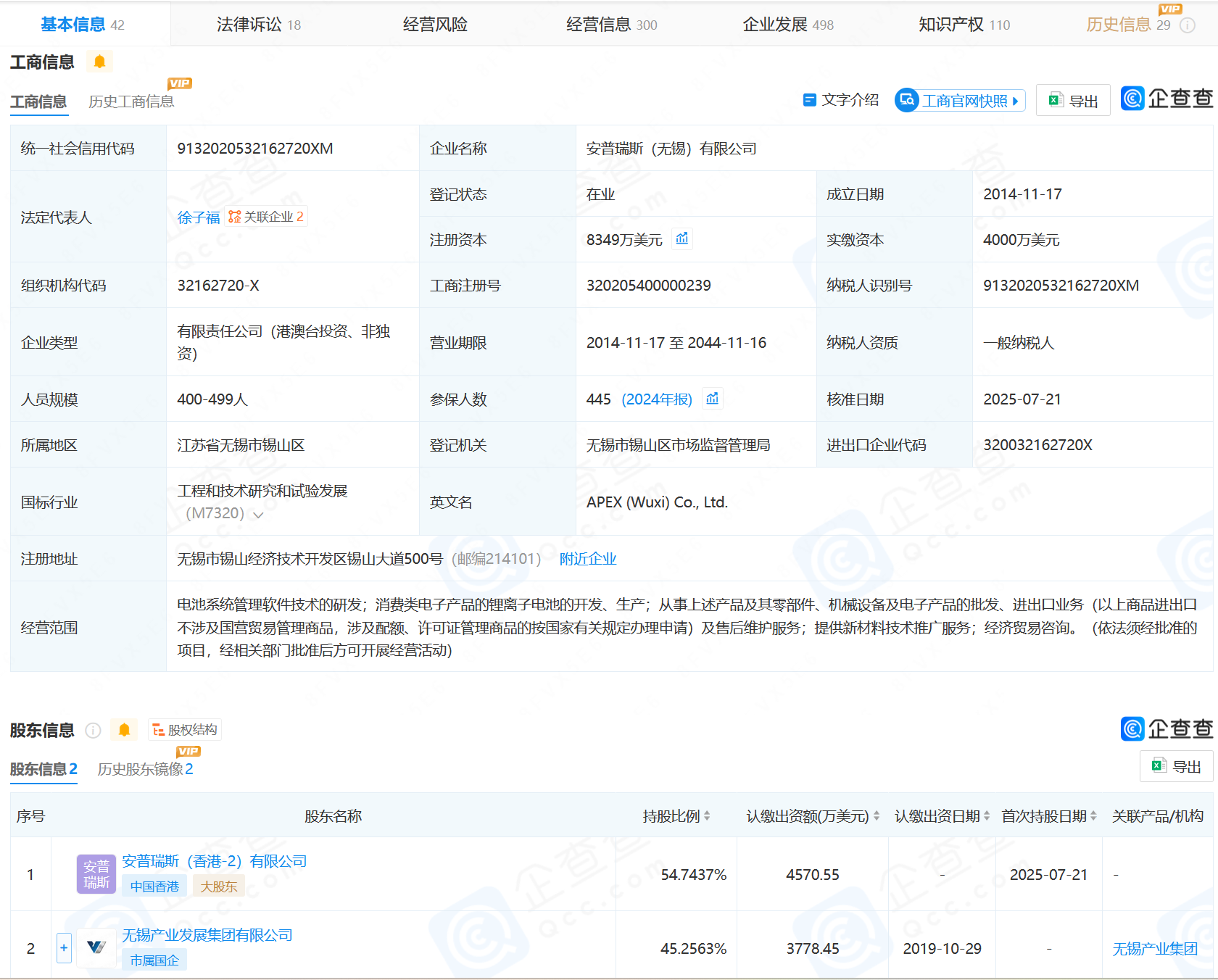Click the English name APEX (Wuxi) Co., Ltd.
The width and height of the screenshot is (1218, 980).
pyautogui.click(x=657, y=502)
